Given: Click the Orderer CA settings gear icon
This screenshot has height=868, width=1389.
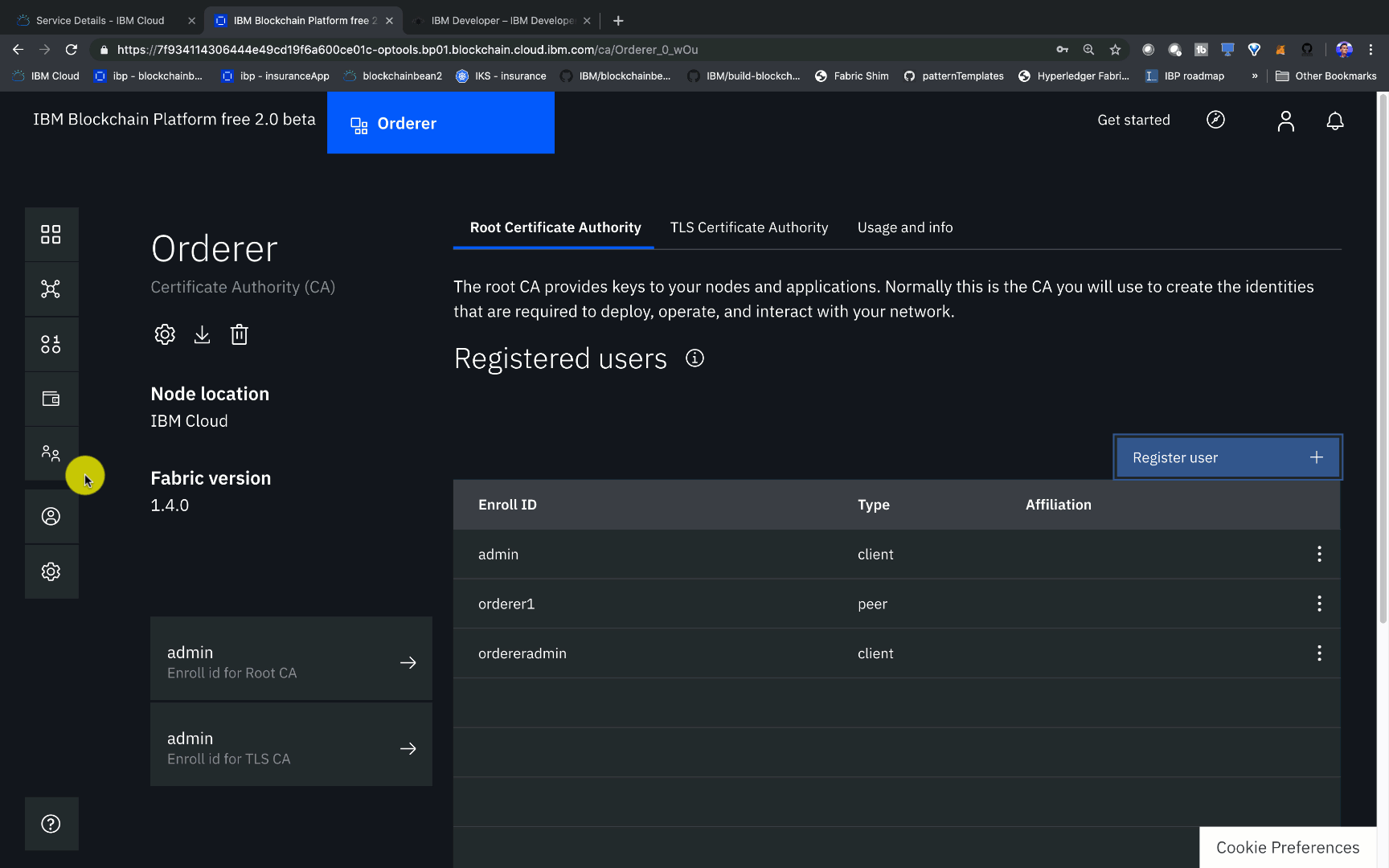Looking at the screenshot, I should [x=165, y=334].
